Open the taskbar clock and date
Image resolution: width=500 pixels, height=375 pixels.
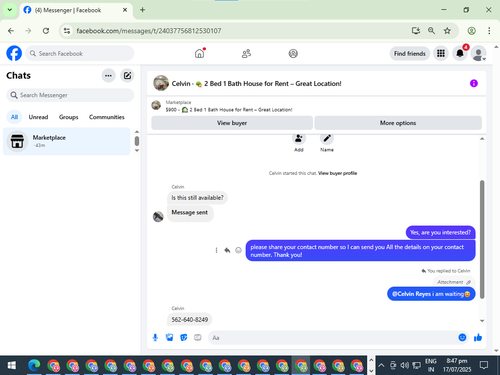tap(457, 365)
